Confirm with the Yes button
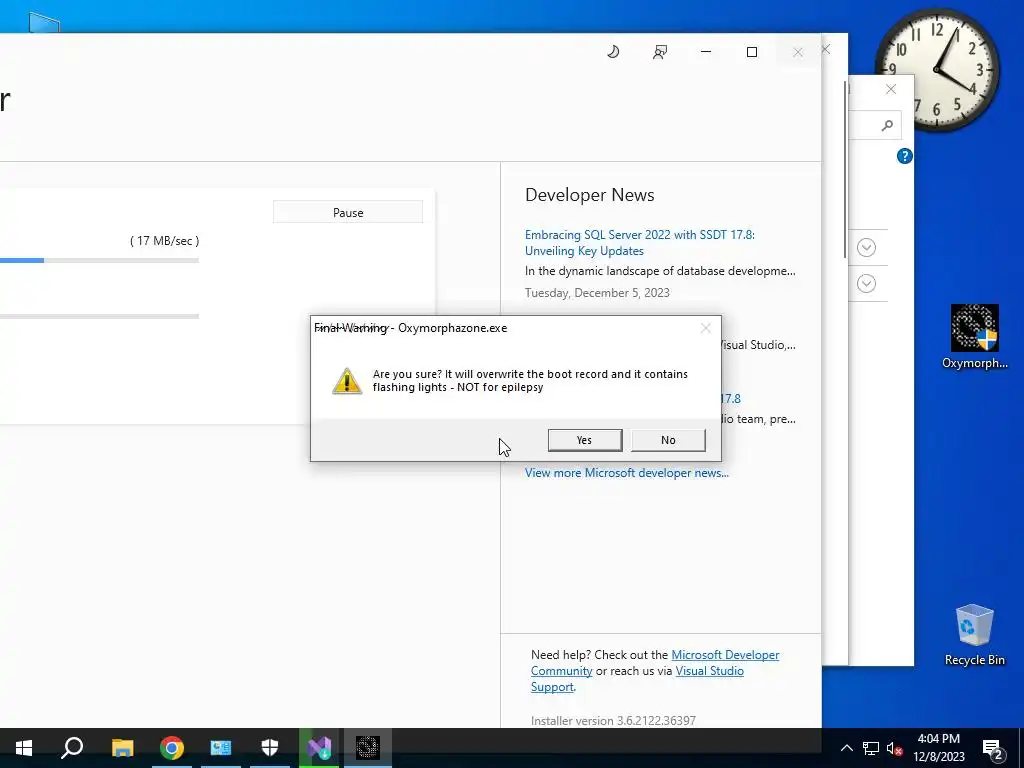1024x768 pixels. (584, 440)
